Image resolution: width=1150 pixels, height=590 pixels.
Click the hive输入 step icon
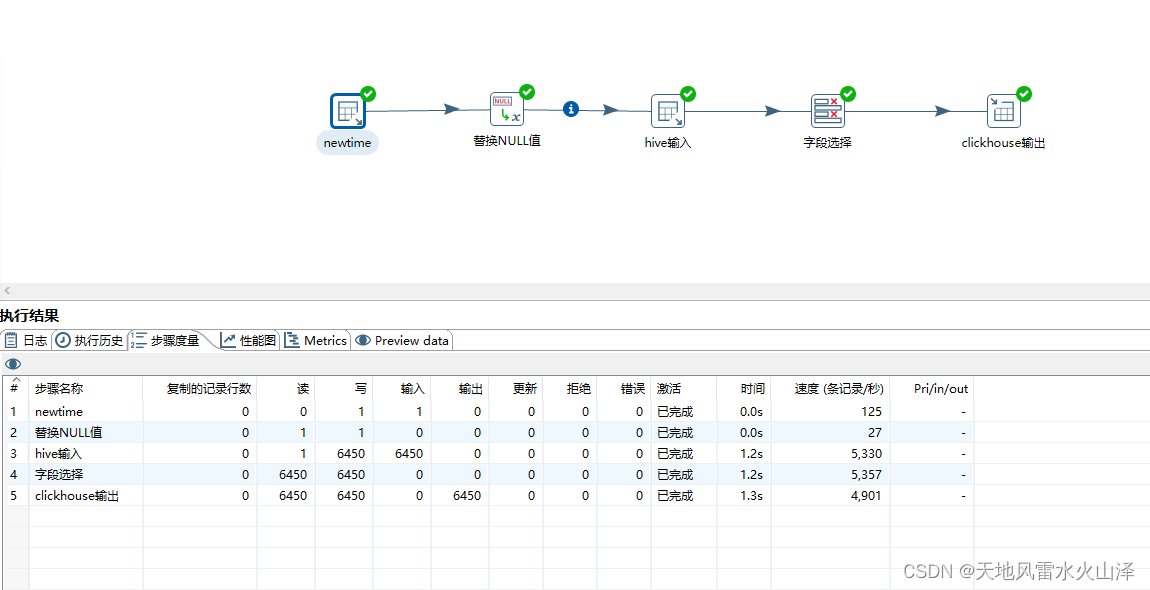click(x=667, y=111)
